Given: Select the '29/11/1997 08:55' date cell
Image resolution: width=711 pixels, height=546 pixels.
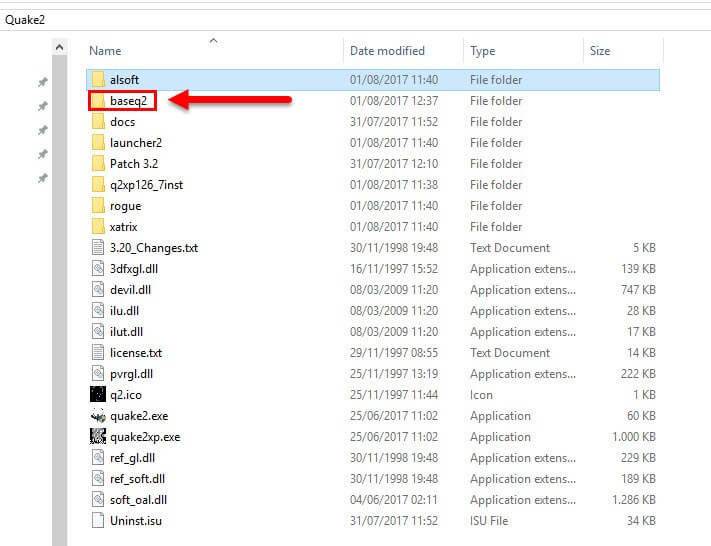Looking at the screenshot, I should 394,353.
